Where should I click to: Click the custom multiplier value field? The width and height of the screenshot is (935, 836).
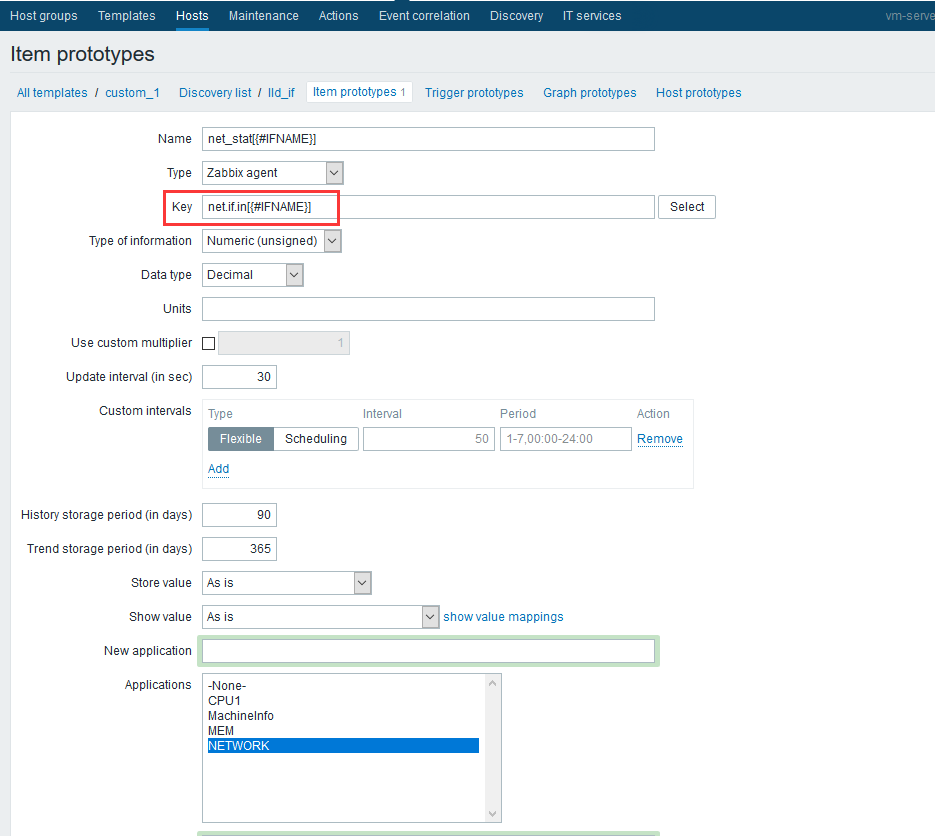(x=284, y=343)
